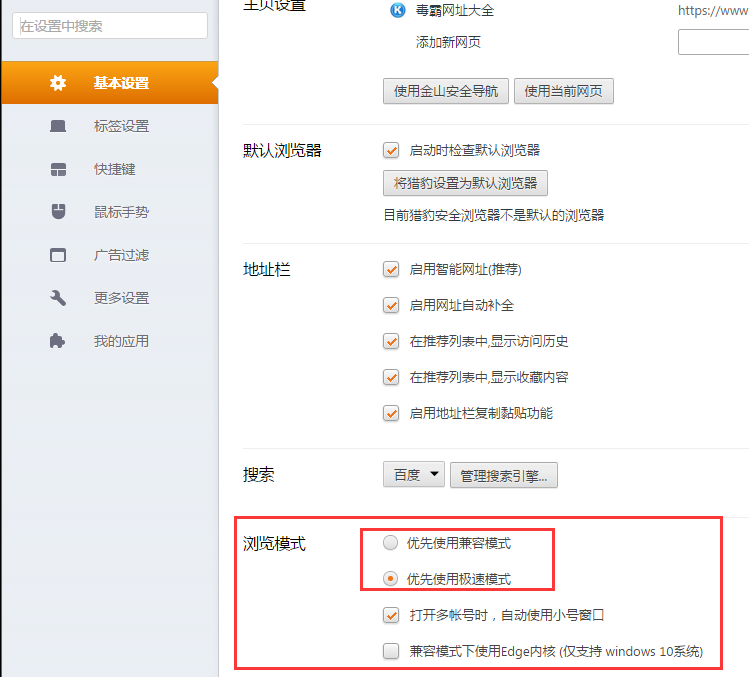Image resolution: width=749 pixels, height=677 pixels.
Task: Open the 百度 search engine dropdown
Action: click(x=413, y=475)
